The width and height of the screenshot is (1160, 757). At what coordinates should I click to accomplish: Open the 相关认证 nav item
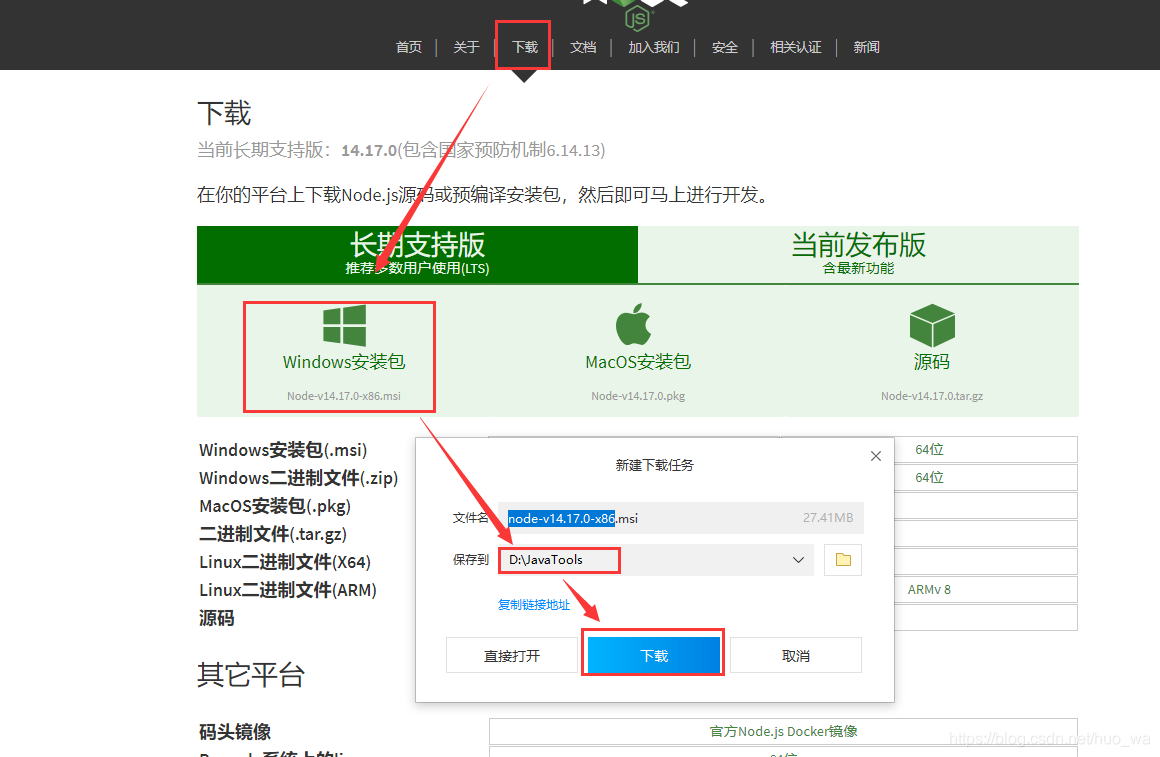point(795,47)
